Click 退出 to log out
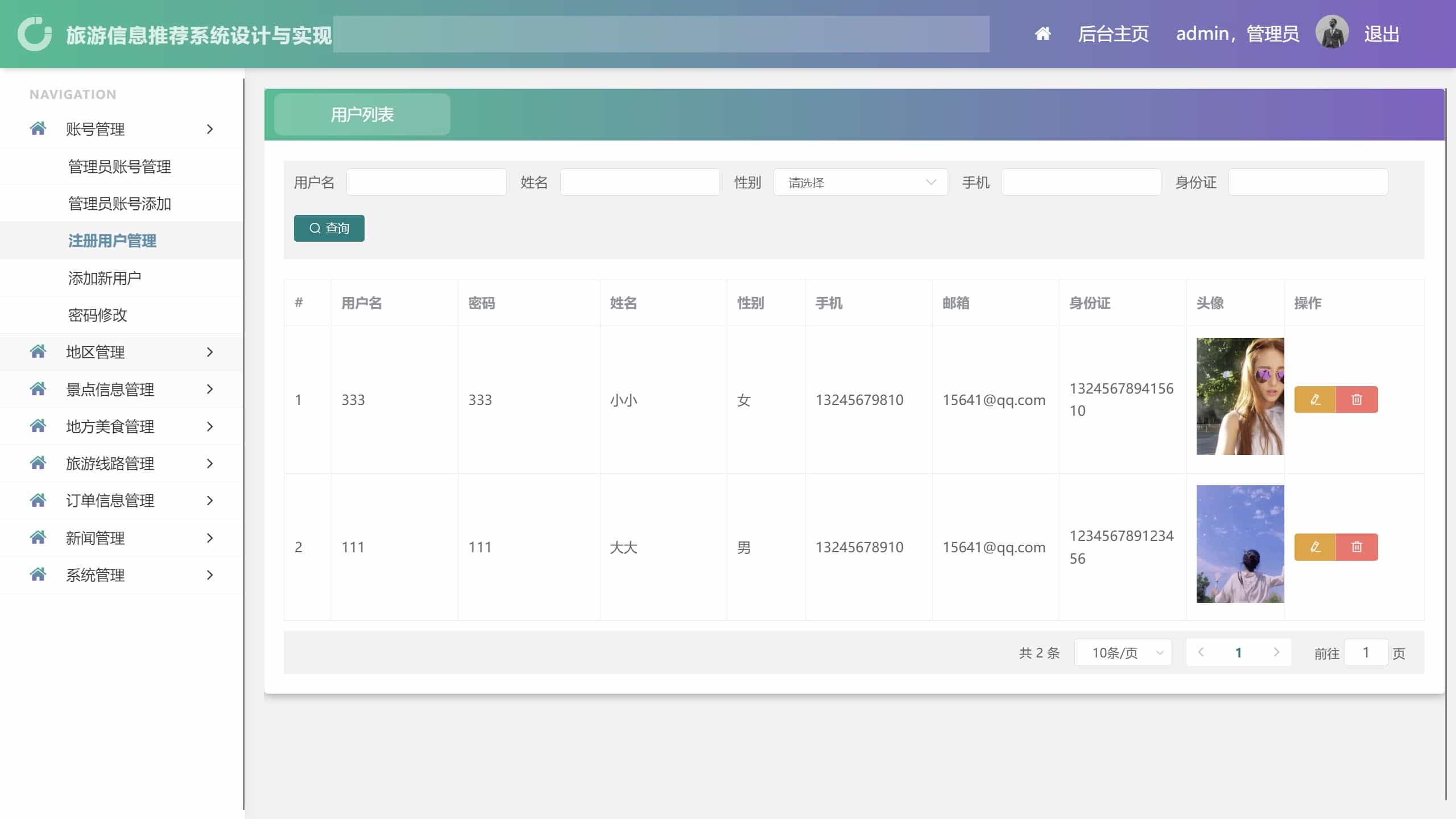The width and height of the screenshot is (1456, 819). [x=1381, y=34]
